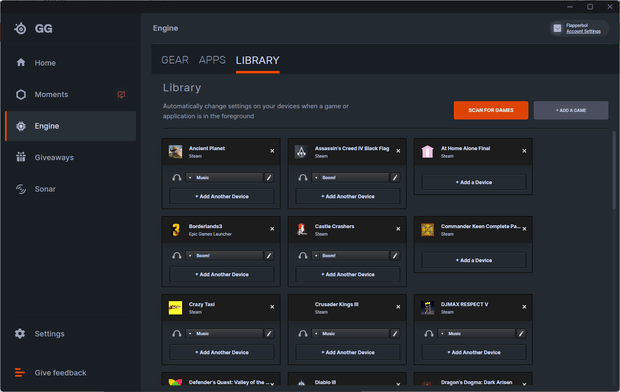Edit Crusader Kings III config pencil icon

click(395, 333)
